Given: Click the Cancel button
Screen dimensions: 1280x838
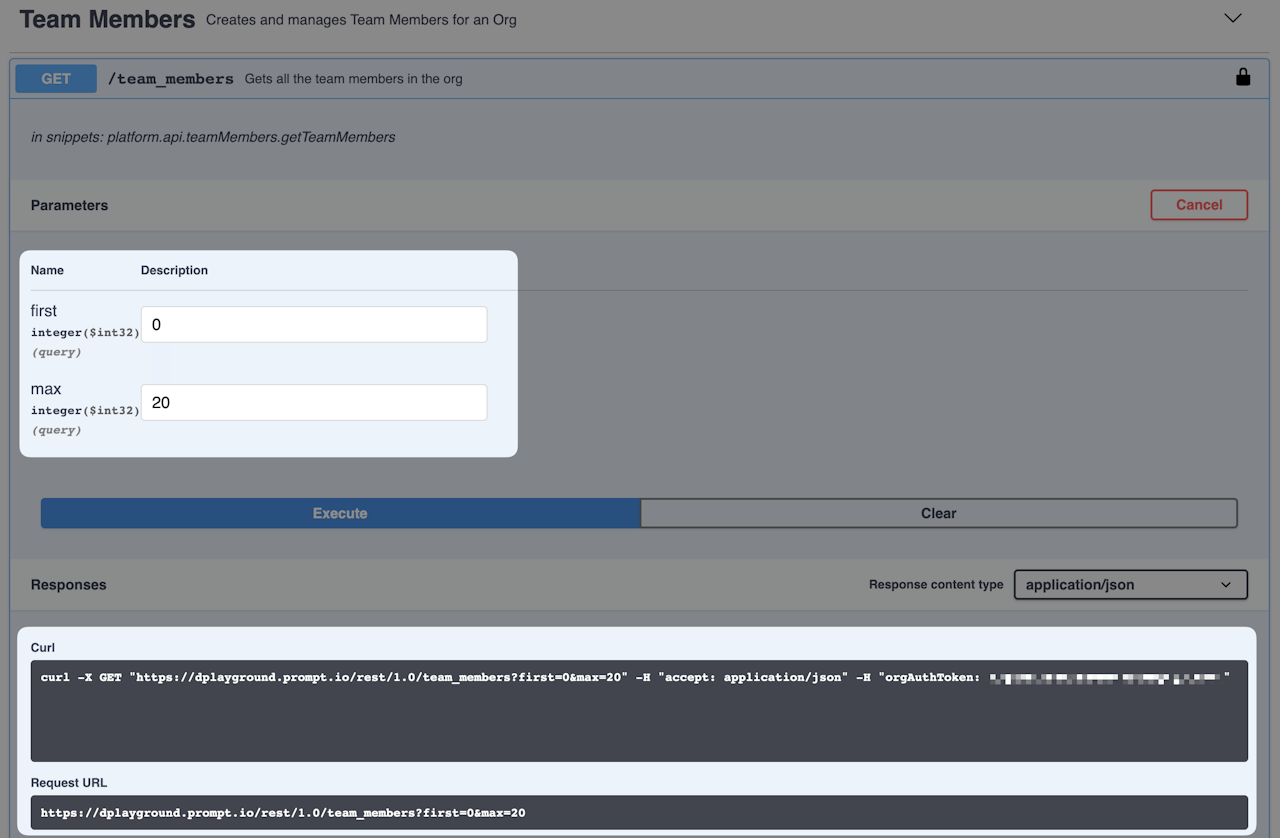Looking at the screenshot, I should pyautogui.click(x=1199, y=204).
